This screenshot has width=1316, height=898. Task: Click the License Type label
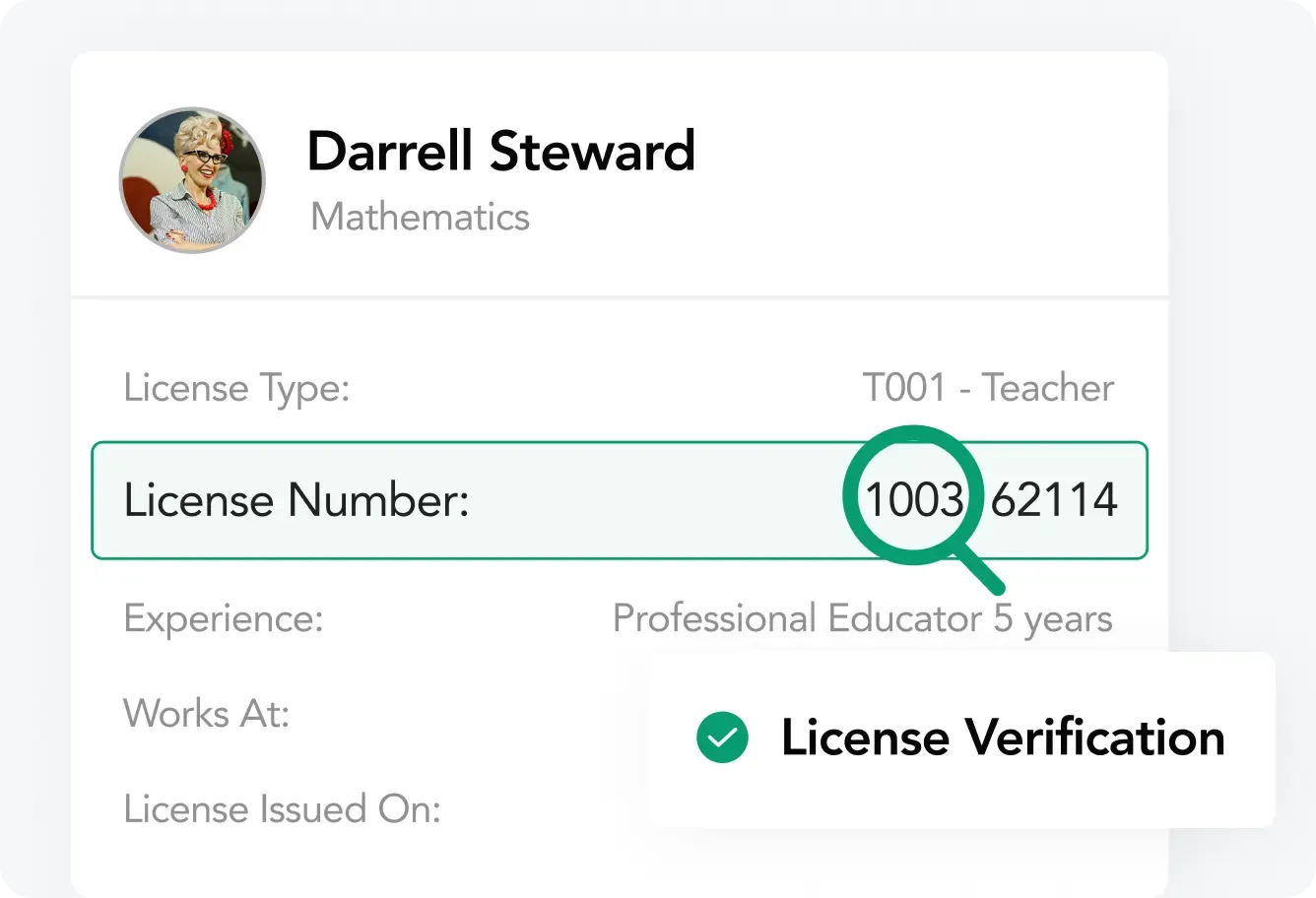(x=236, y=388)
